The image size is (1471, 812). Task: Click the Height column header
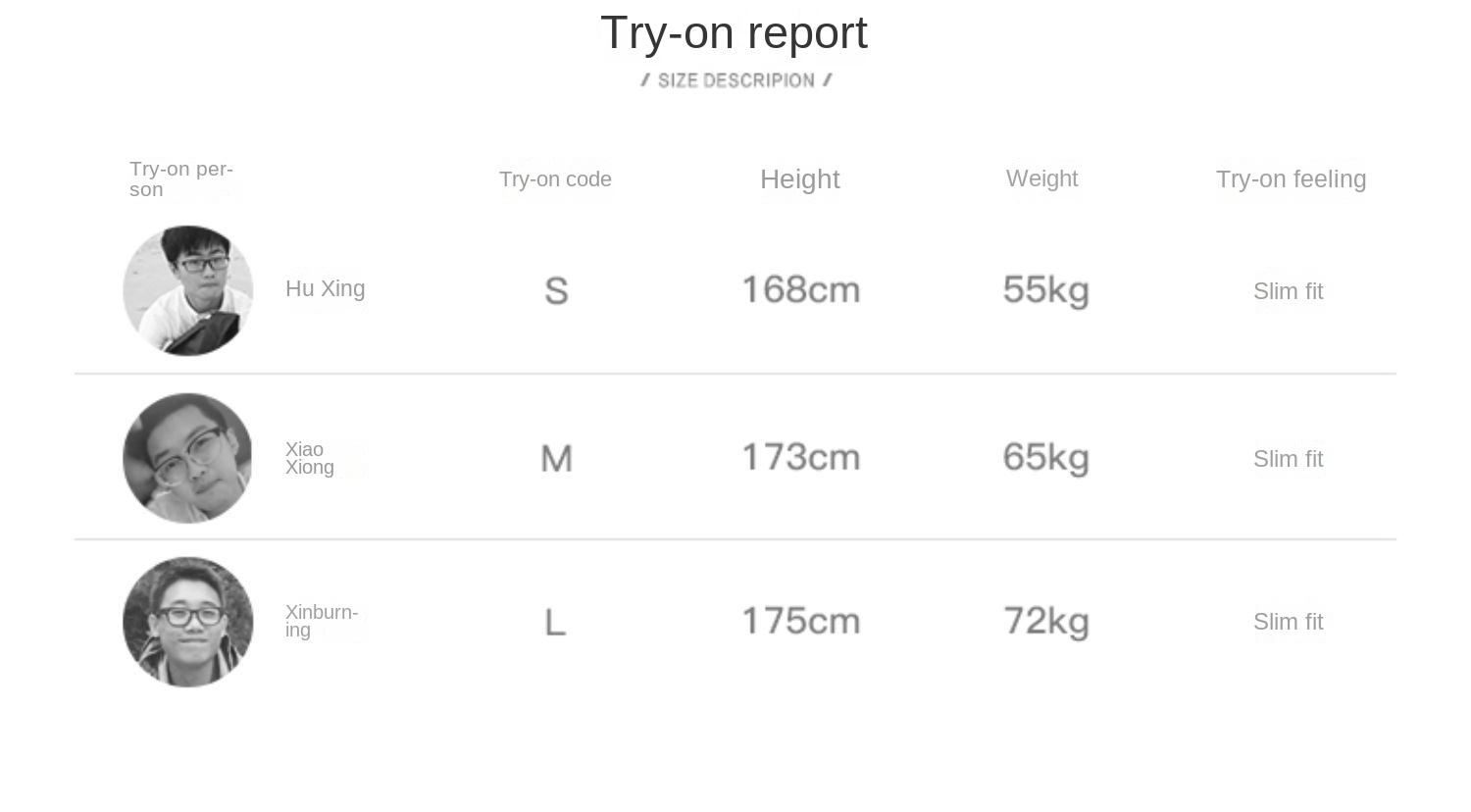tap(799, 179)
